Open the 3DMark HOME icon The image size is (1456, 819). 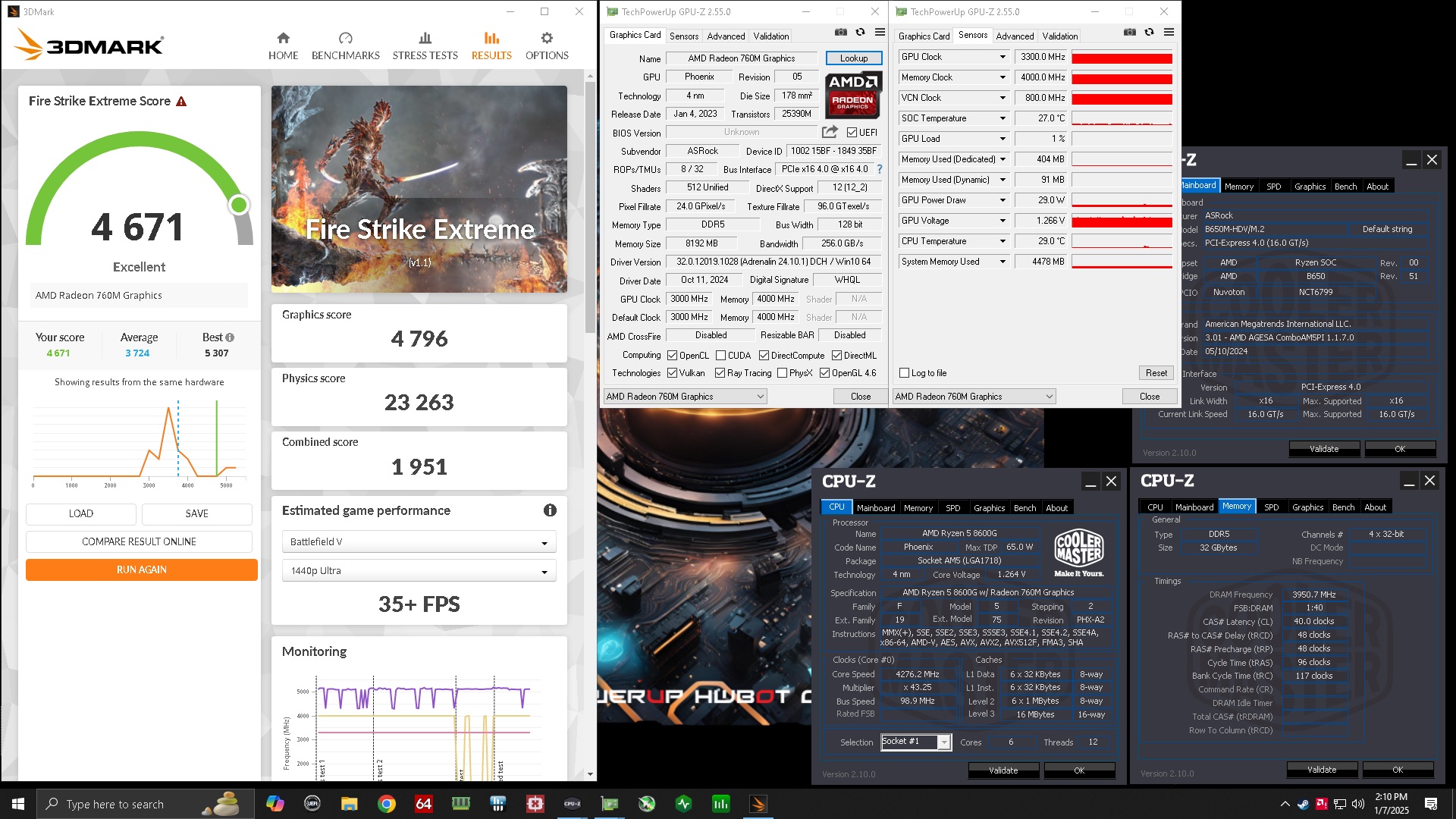pyautogui.click(x=283, y=45)
